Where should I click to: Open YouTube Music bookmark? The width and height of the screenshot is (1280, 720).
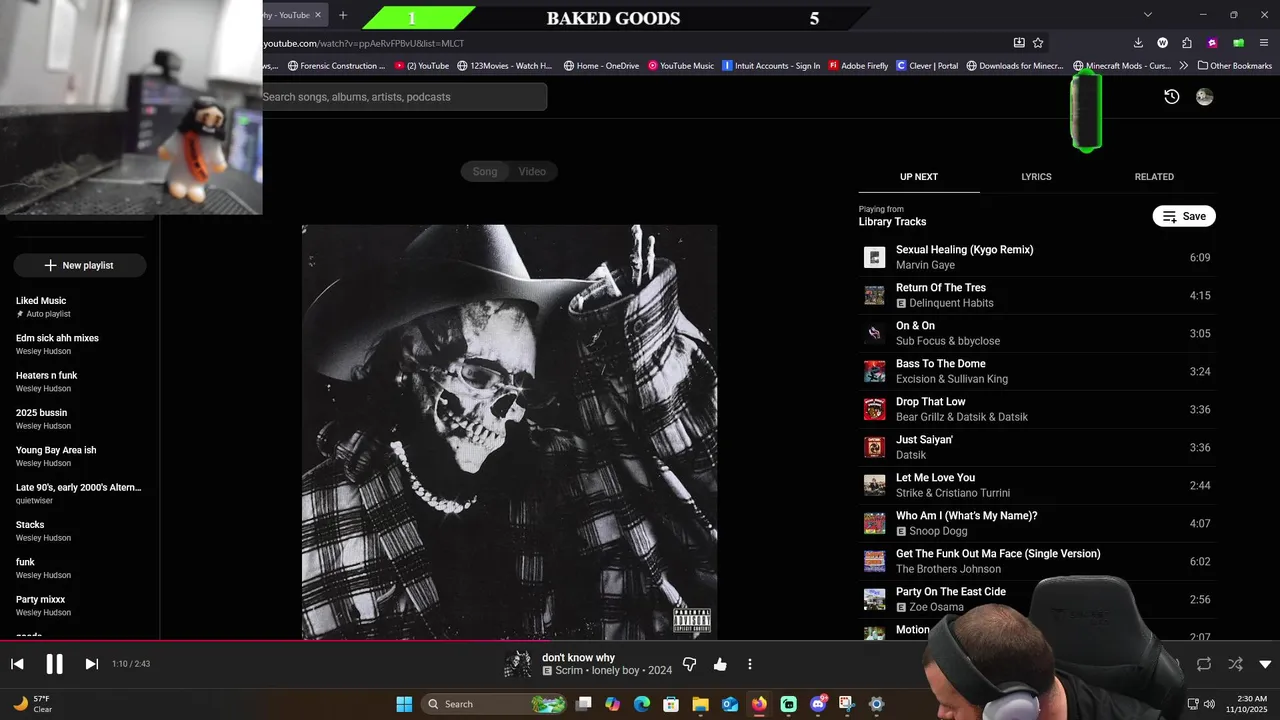(x=681, y=66)
